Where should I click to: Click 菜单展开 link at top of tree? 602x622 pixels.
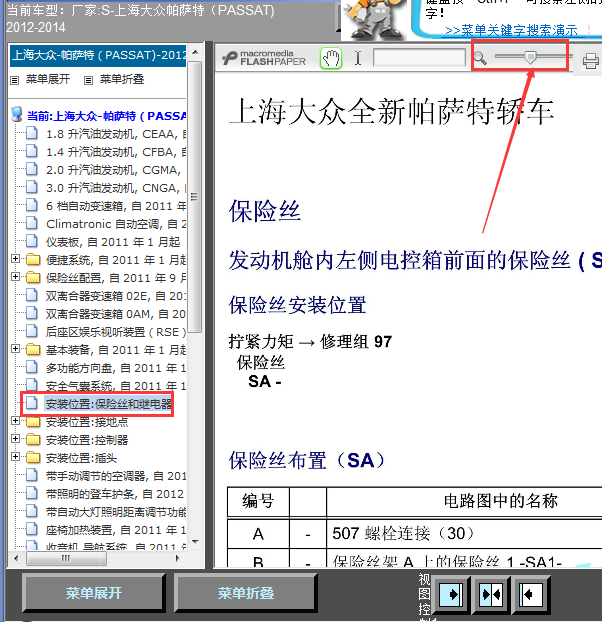[x=48, y=79]
